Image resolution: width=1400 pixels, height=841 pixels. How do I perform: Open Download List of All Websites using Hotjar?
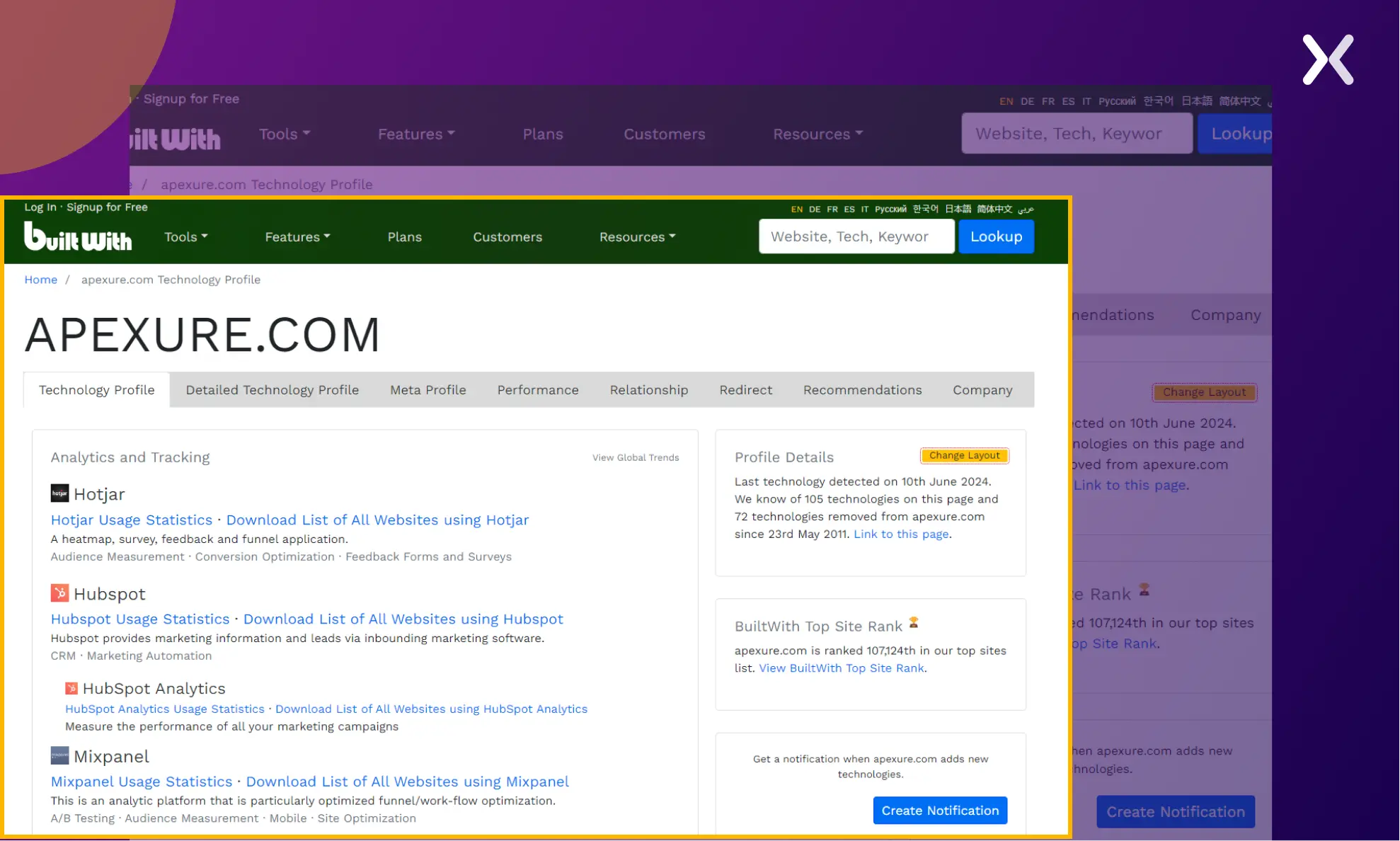[x=377, y=520]
